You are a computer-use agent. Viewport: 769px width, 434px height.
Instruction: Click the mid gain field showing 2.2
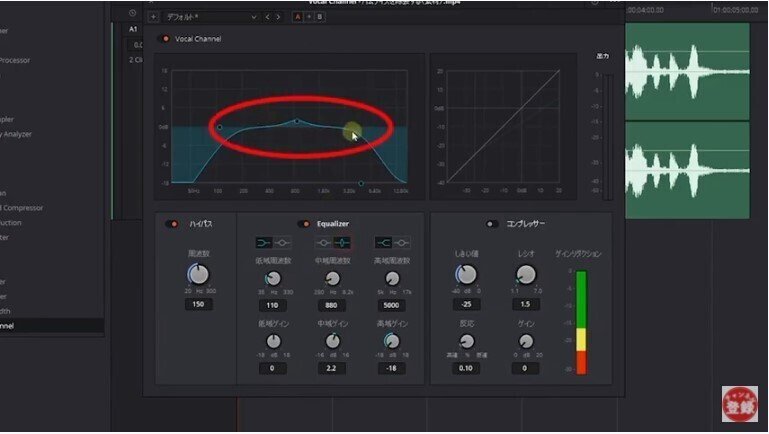[332, 368]
